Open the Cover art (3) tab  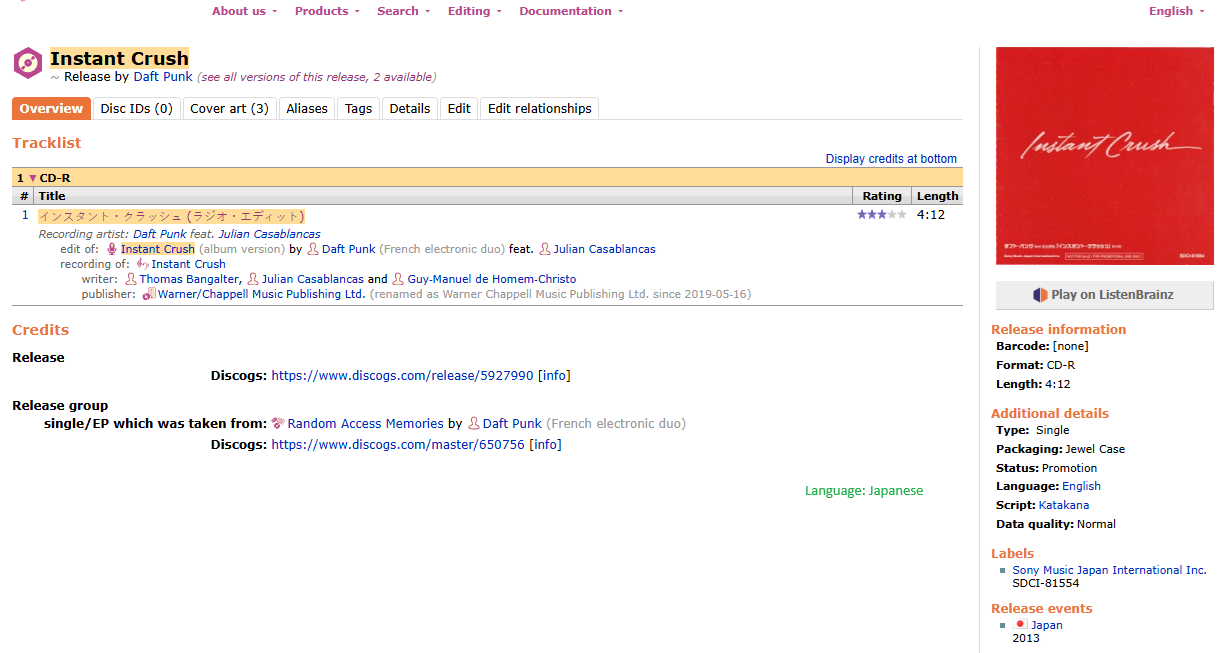[229, 108]
